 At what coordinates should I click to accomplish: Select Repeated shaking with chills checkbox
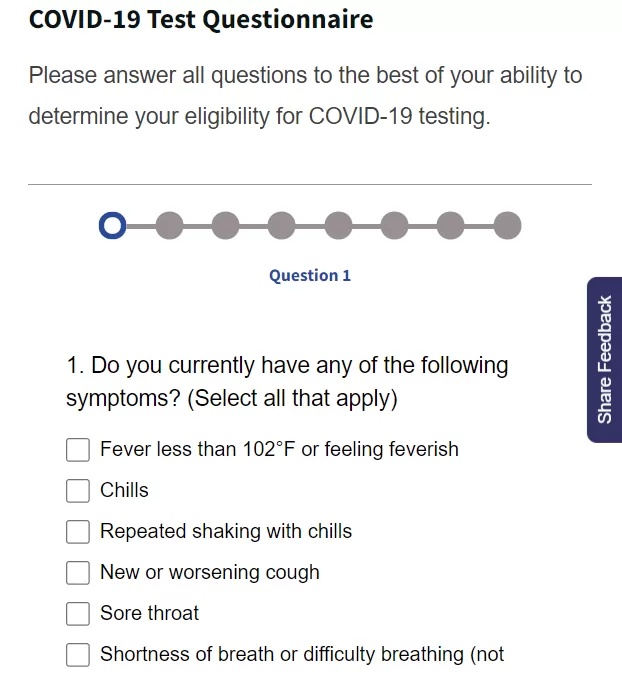(x=78, y=532)
